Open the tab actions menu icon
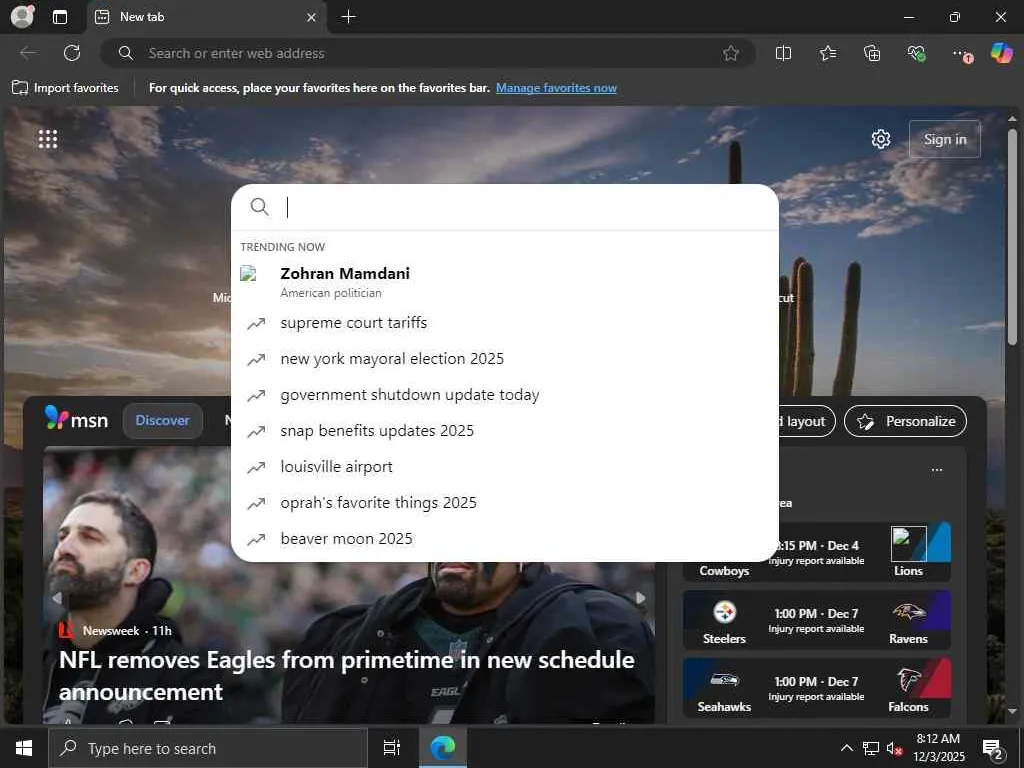This screenshot has height=768, width=1024. [60, 17]
